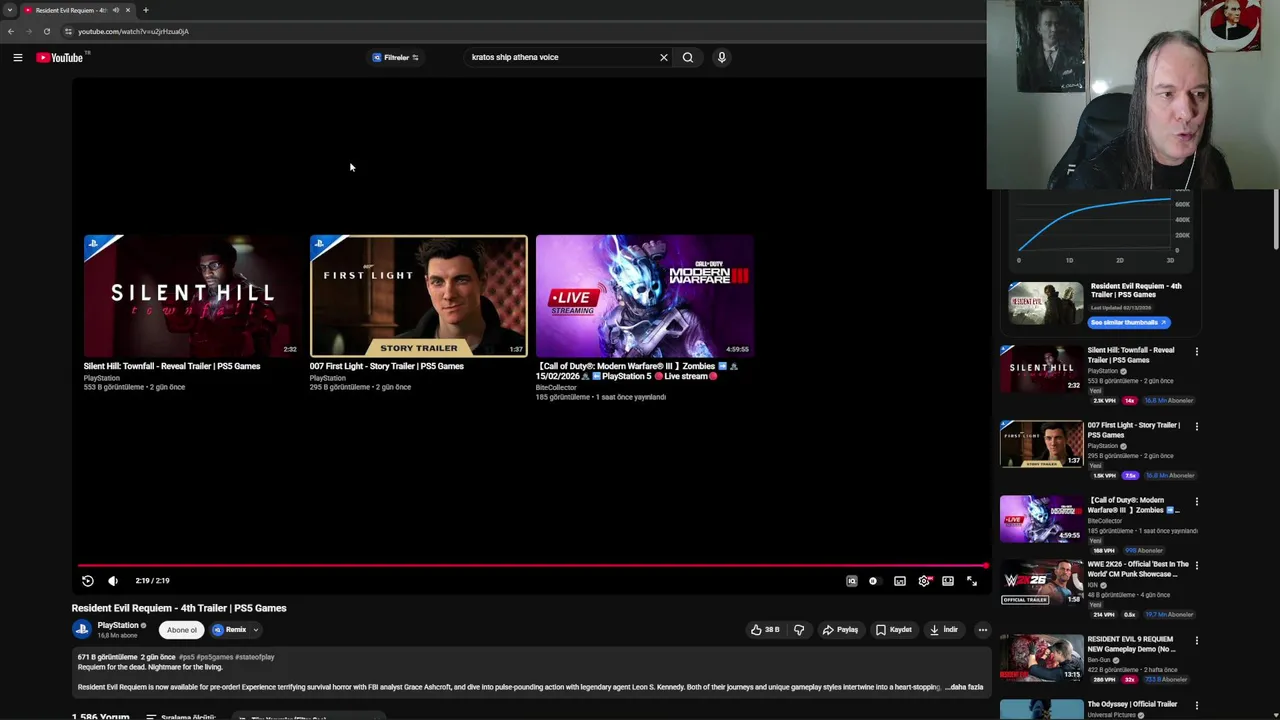Image resolution: width=1280 pixels, height=720 pixels.
Task: Expand description with ...daha fazla
Action: (964, 687)
